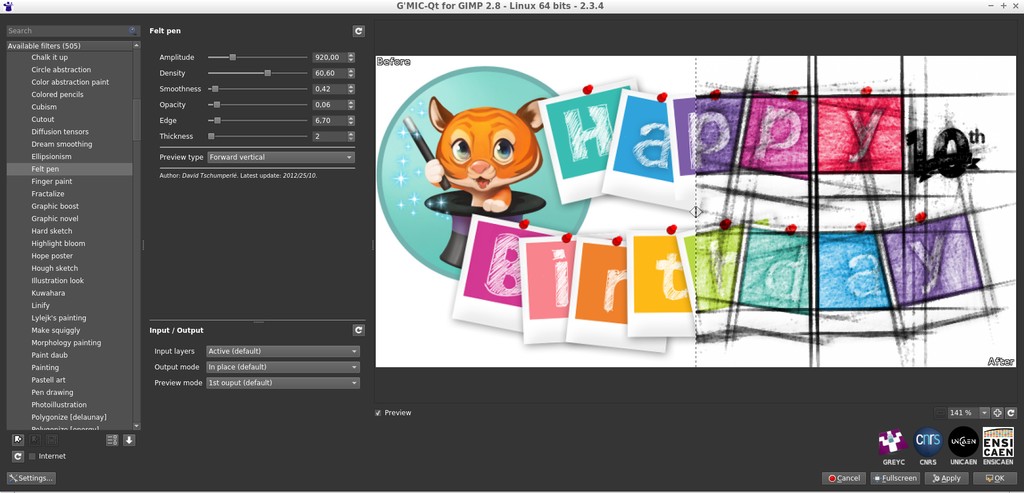Click the add fave icon below the filter list

point(18,440)
